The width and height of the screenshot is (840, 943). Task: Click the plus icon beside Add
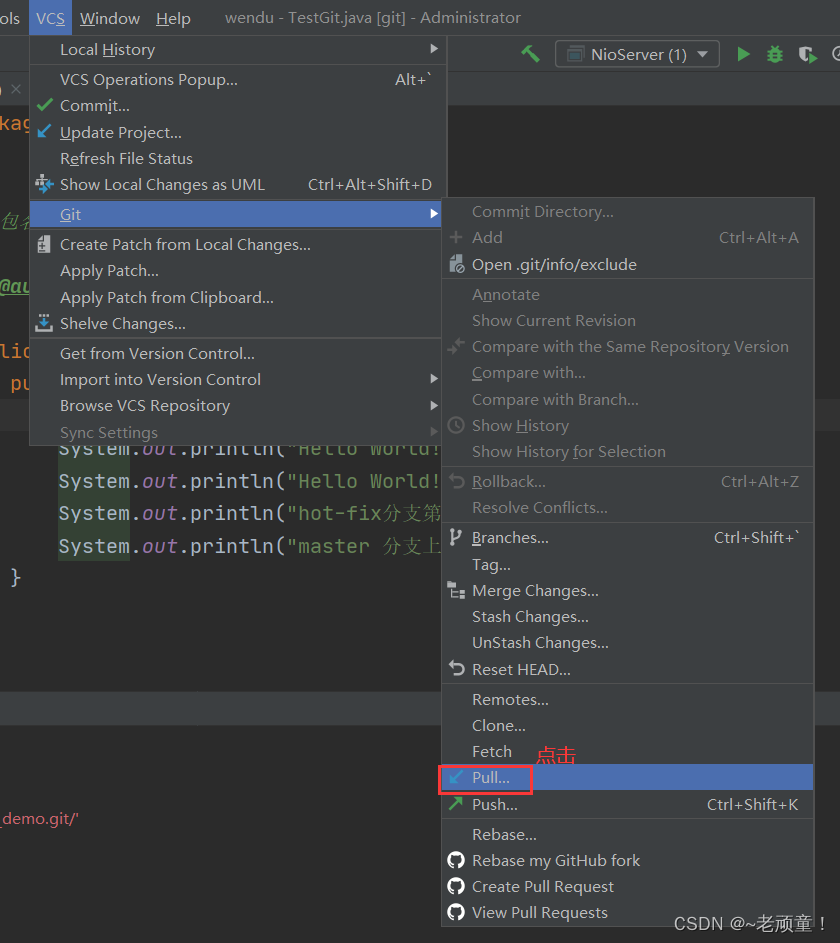click(456, 237)
